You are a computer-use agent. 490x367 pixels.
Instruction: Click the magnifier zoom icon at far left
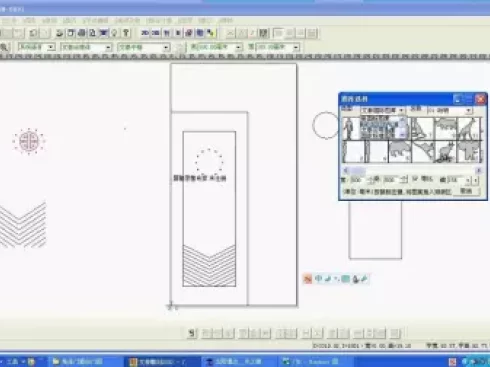[x=4, y=47]
